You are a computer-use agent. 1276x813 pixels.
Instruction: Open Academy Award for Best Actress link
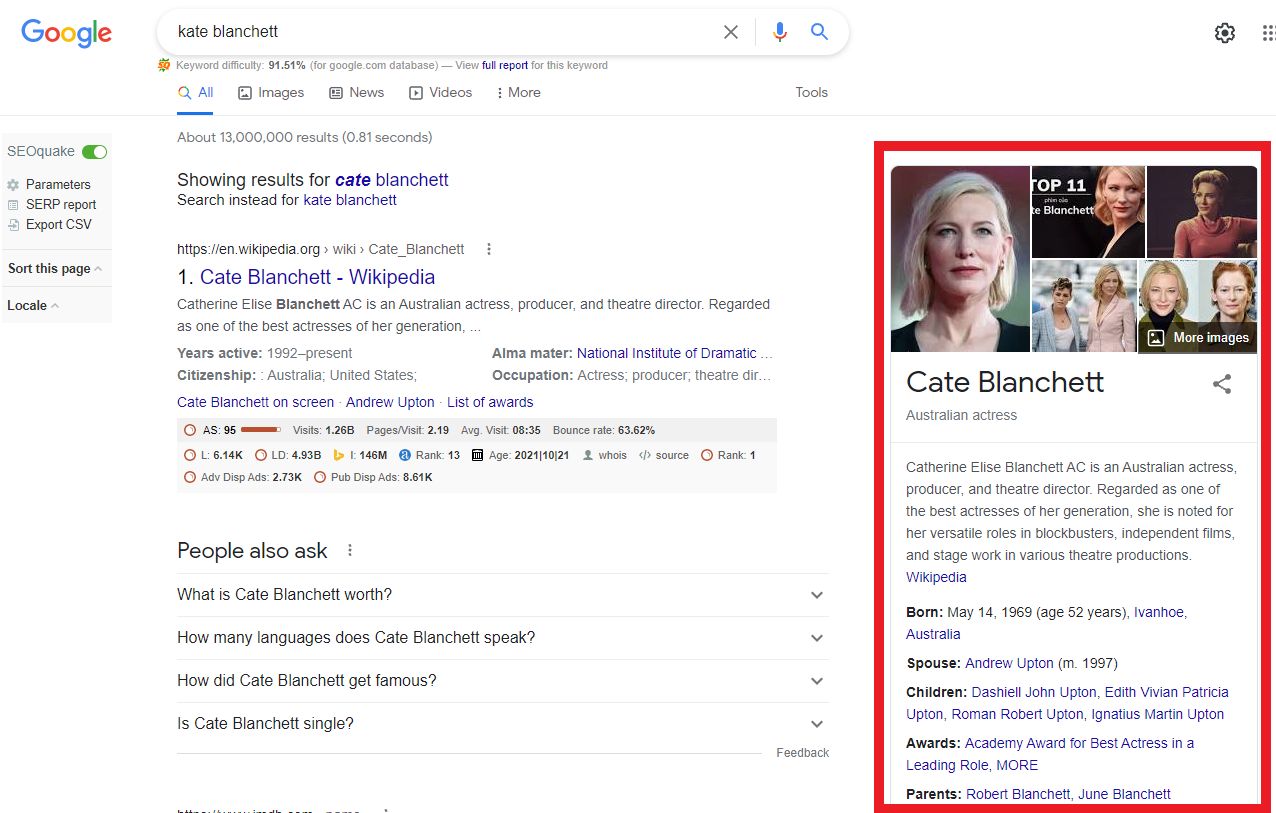[x=1079, y=743]
